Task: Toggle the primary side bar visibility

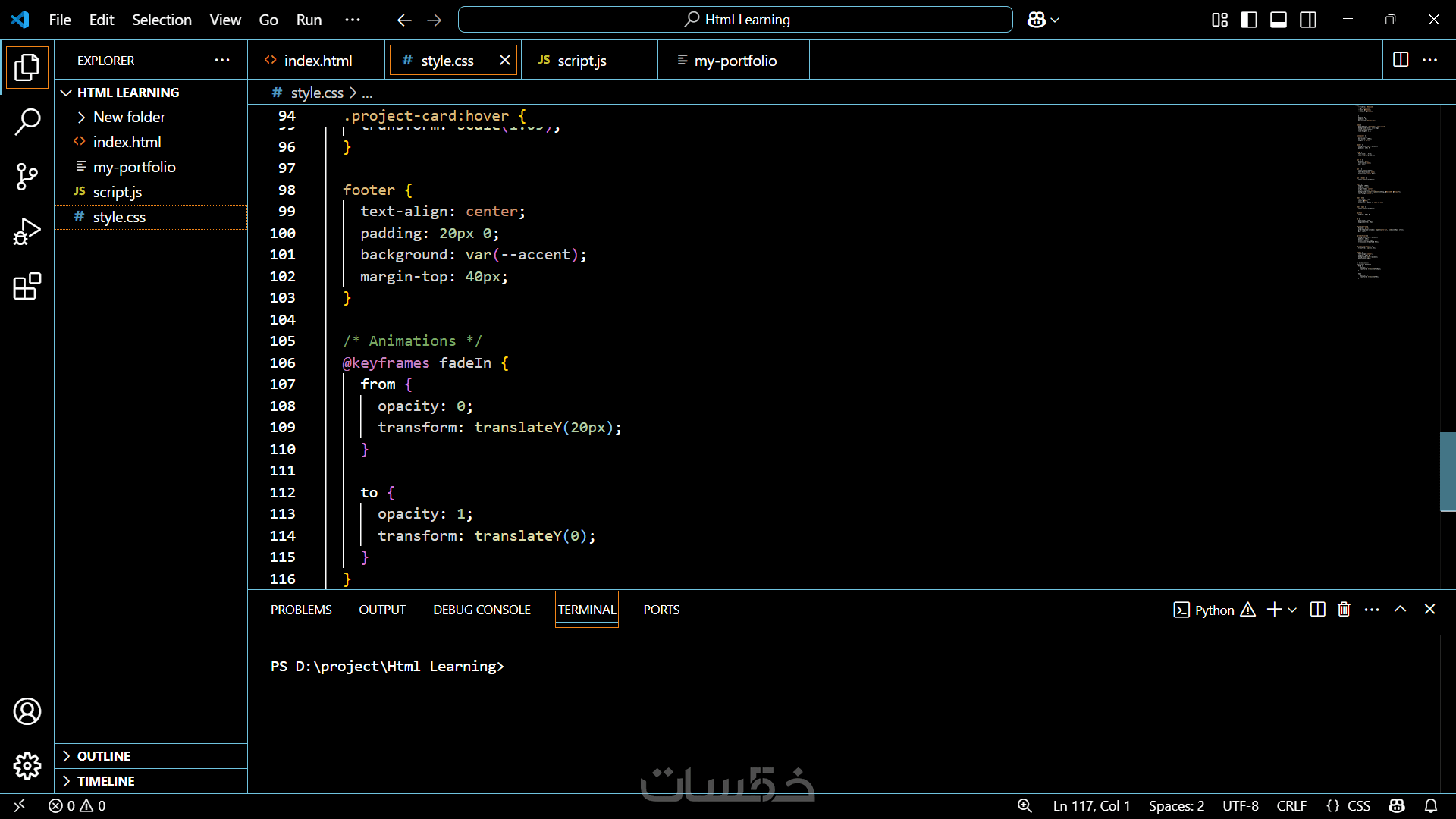Action: 1249,20
